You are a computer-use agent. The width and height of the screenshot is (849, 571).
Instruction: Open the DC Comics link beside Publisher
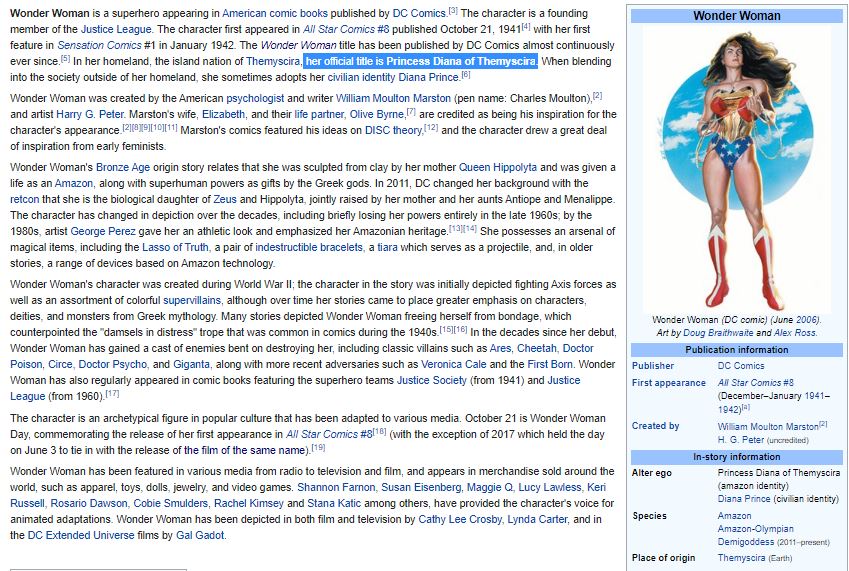pos(741,366)
